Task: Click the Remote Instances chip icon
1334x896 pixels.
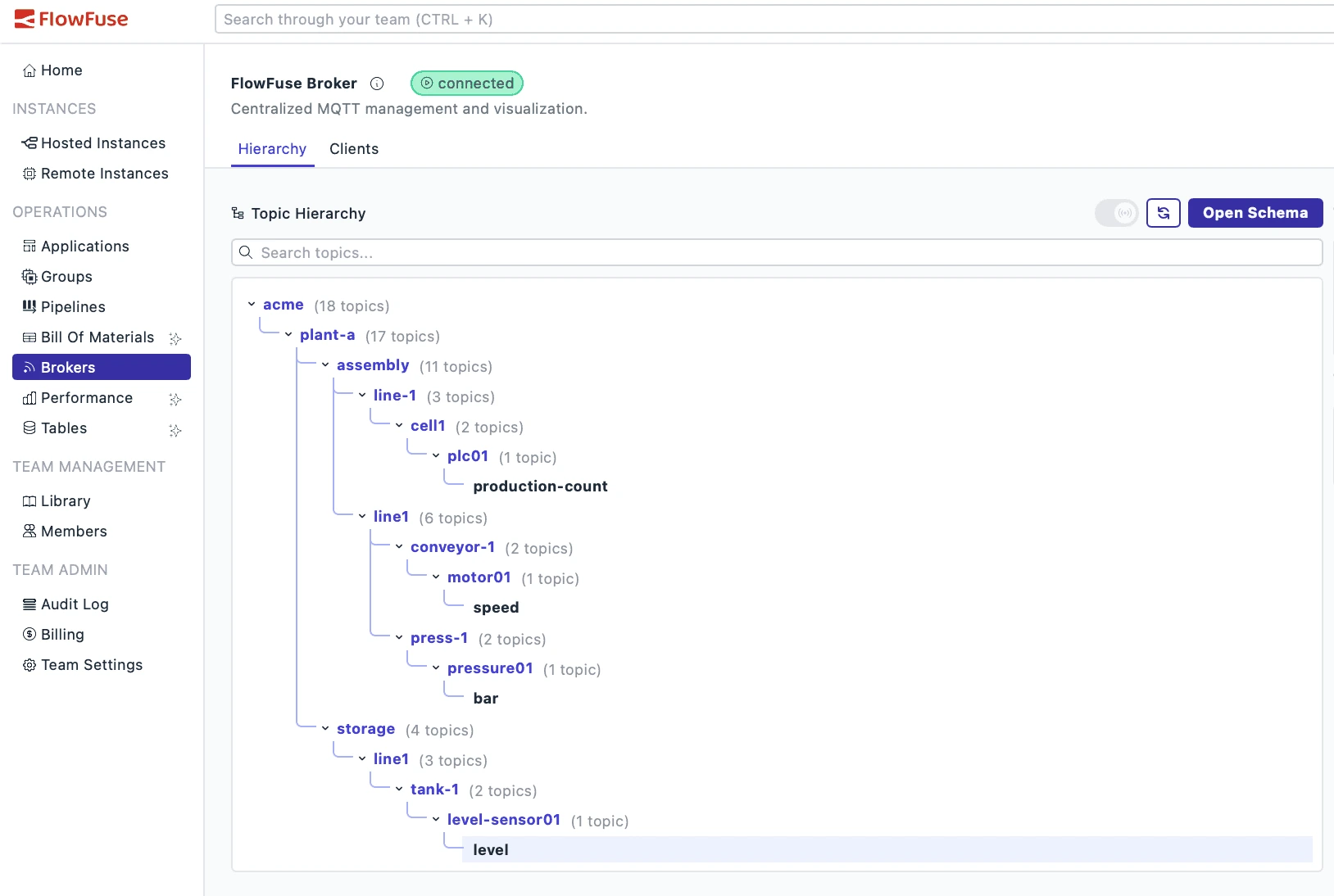Action: [x=29, y=174]
